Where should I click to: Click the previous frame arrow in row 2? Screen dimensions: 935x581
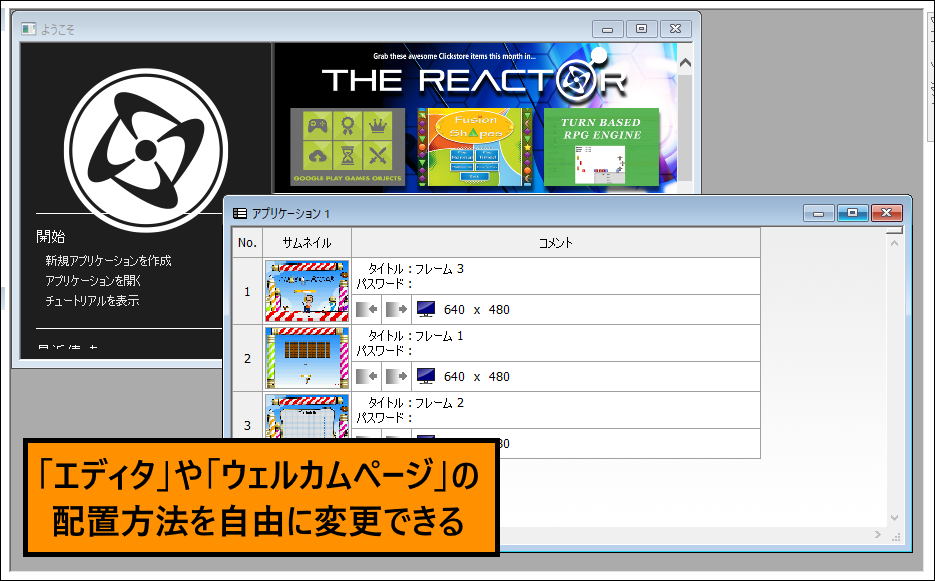pos(367,376)
